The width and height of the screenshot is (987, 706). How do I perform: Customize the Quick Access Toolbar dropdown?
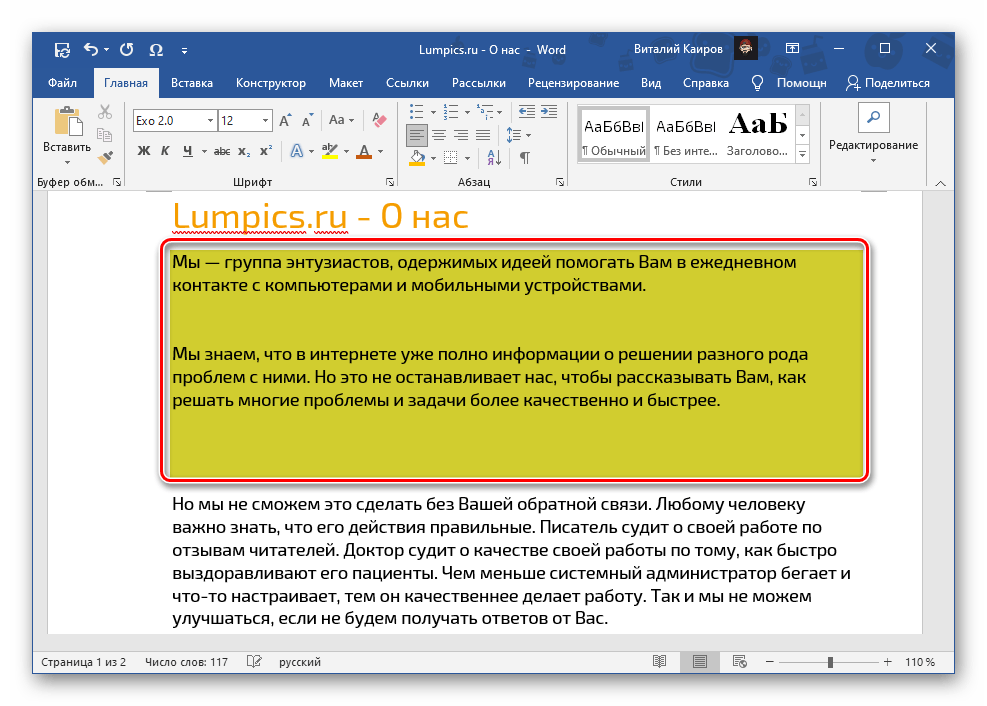[x=184, y=50]
